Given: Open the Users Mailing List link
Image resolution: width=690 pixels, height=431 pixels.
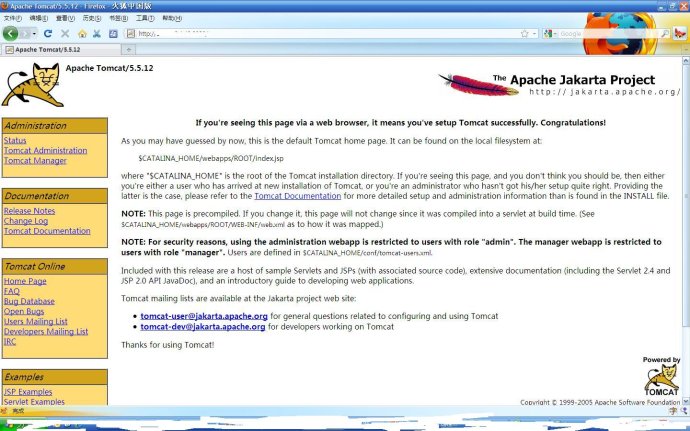Looking at the screenshot, I should pyautogui.click(x=36, y=321).
